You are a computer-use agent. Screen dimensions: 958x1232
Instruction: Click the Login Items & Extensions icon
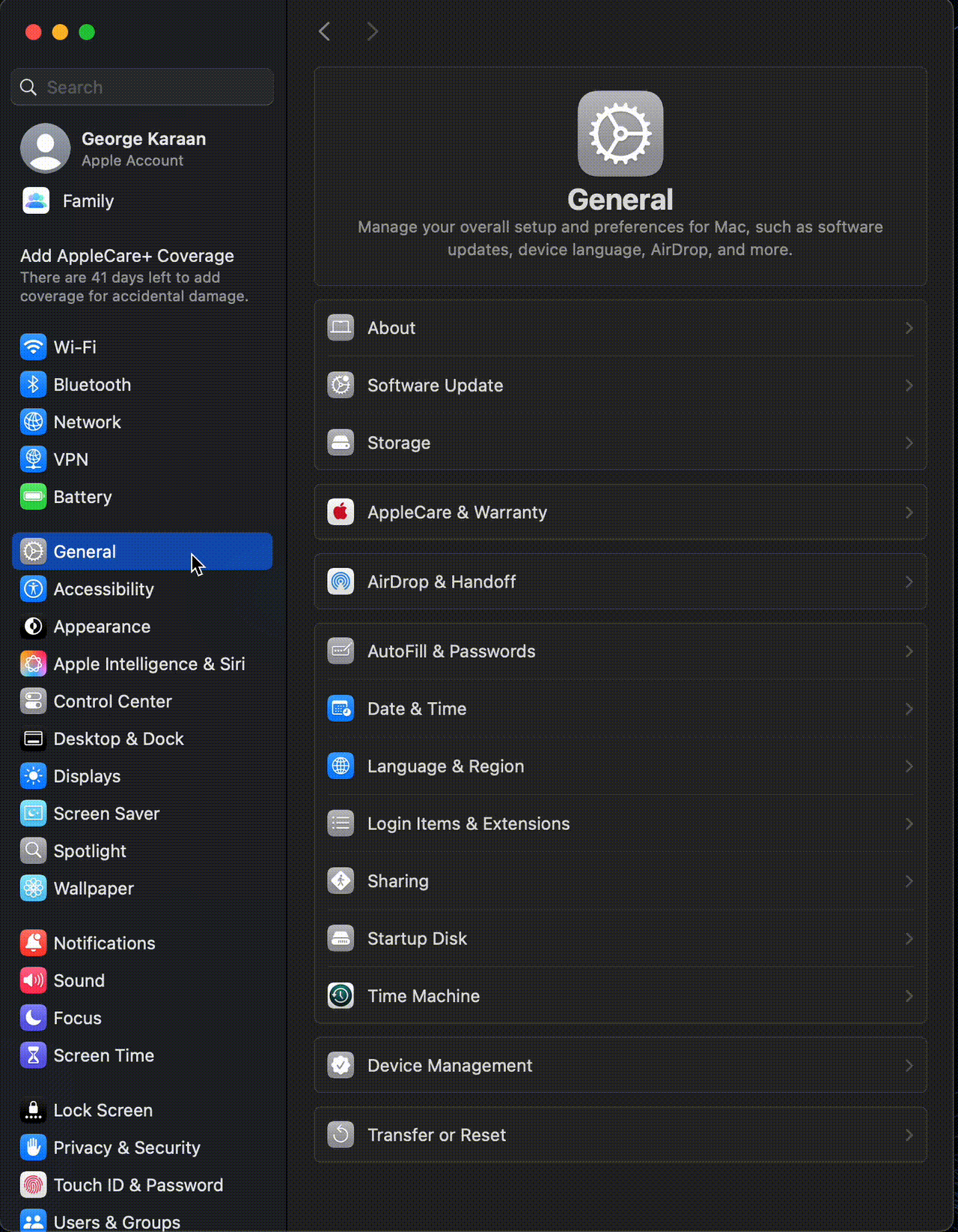click(341, 824)
